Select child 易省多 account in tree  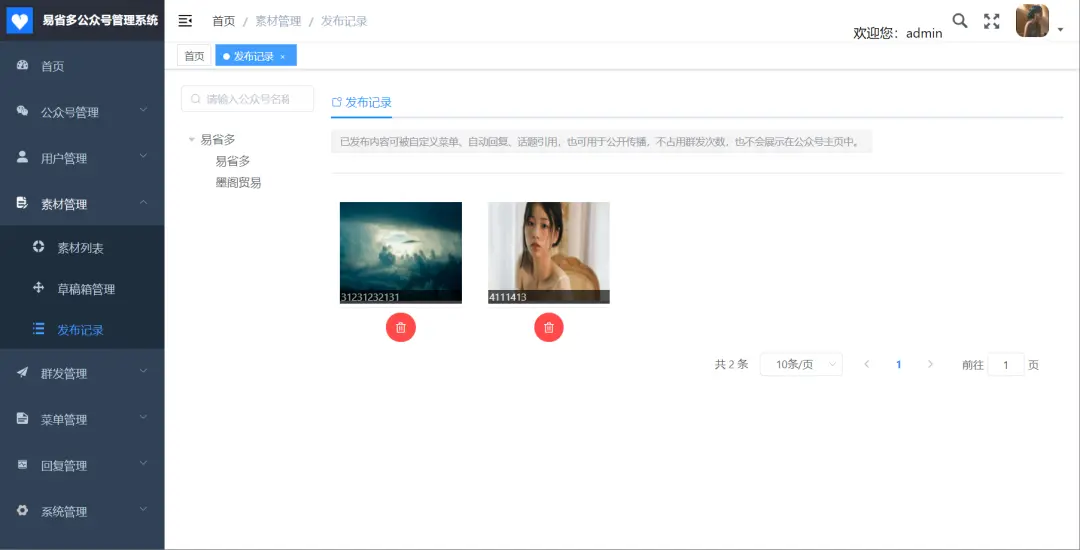(x=233, y=161)
